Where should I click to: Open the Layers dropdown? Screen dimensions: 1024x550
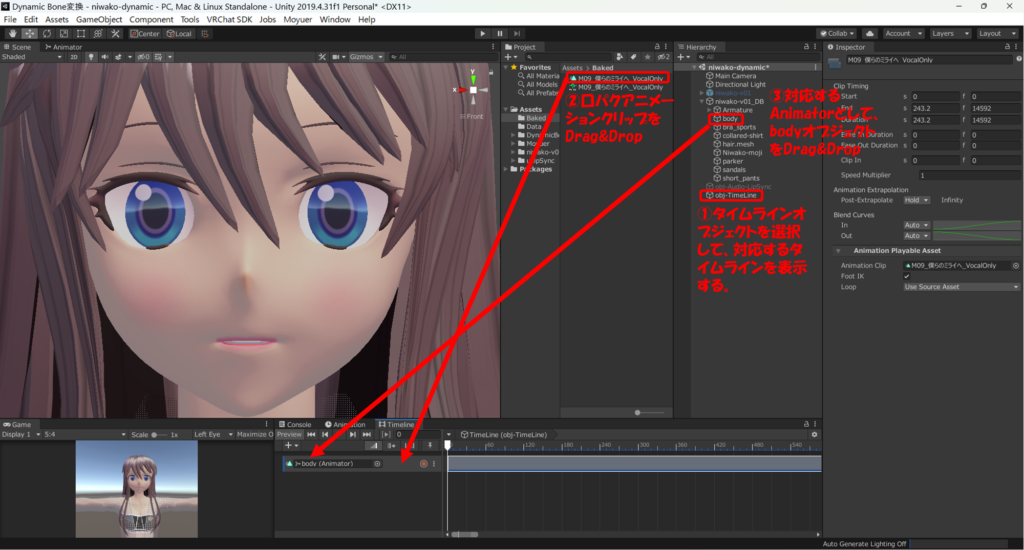pos(948,33)
